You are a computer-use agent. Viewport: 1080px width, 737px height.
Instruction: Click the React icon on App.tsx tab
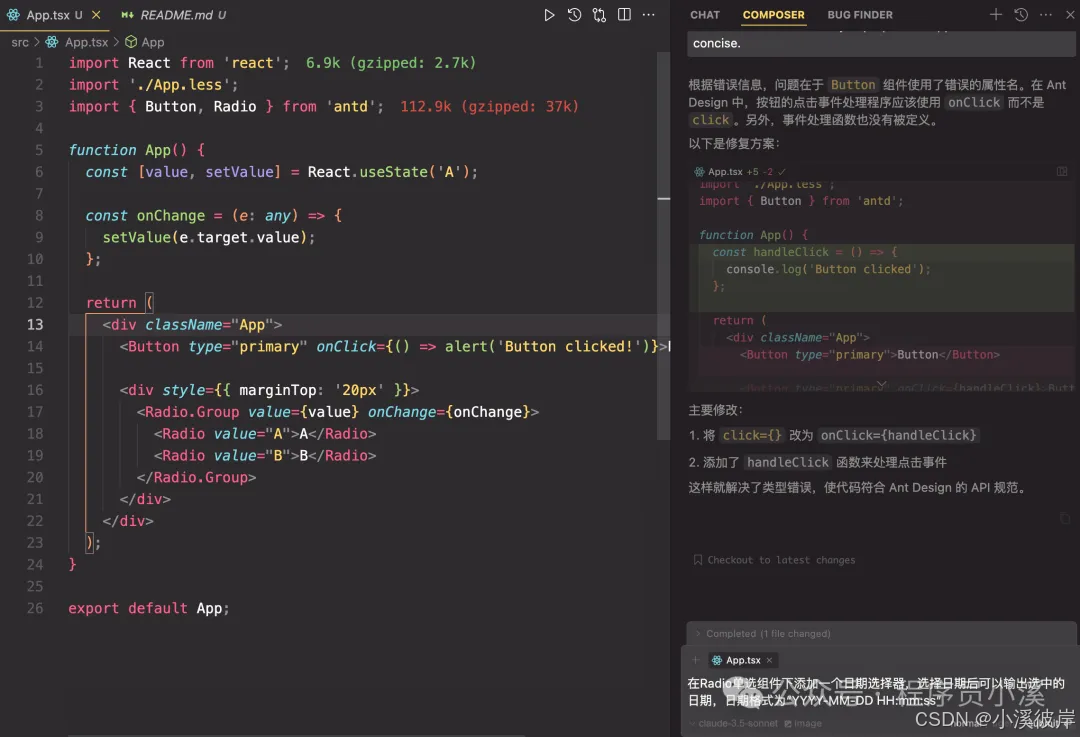coord(13,14)
